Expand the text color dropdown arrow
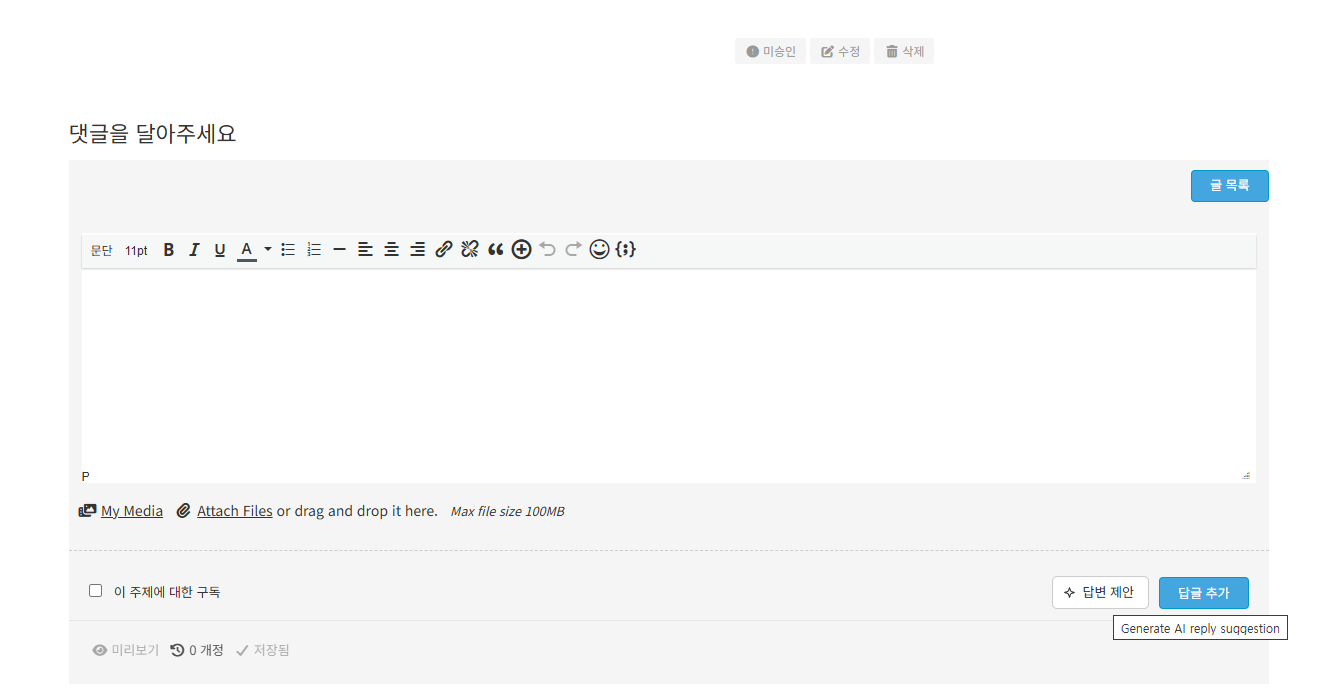1329x694 pixels. click(x=268, y=250)
